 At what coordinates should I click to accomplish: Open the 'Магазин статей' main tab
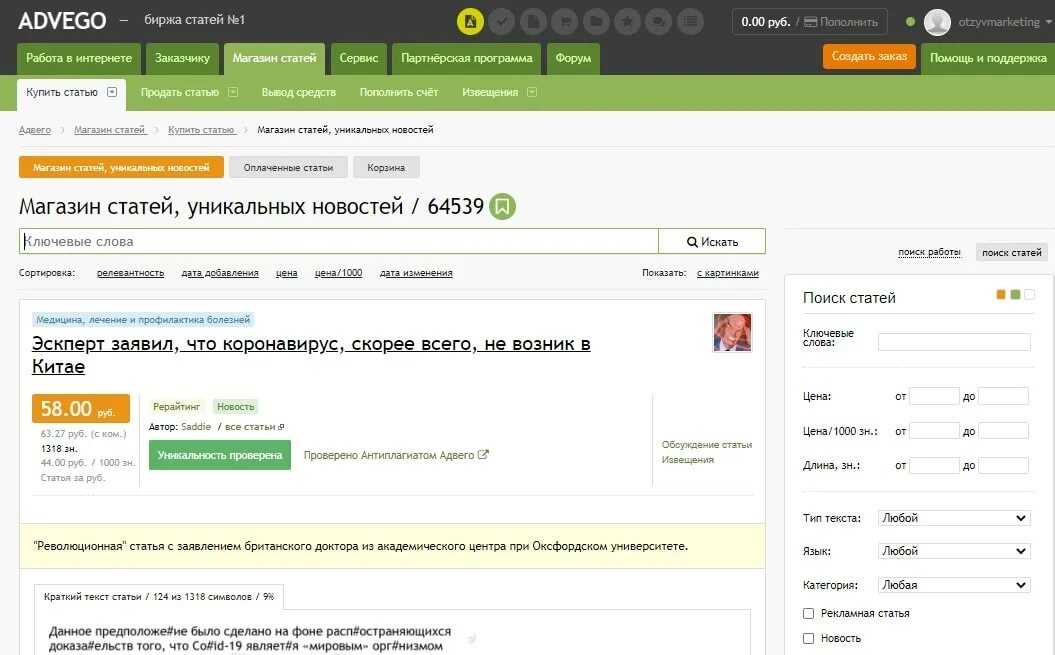[275, 59]
